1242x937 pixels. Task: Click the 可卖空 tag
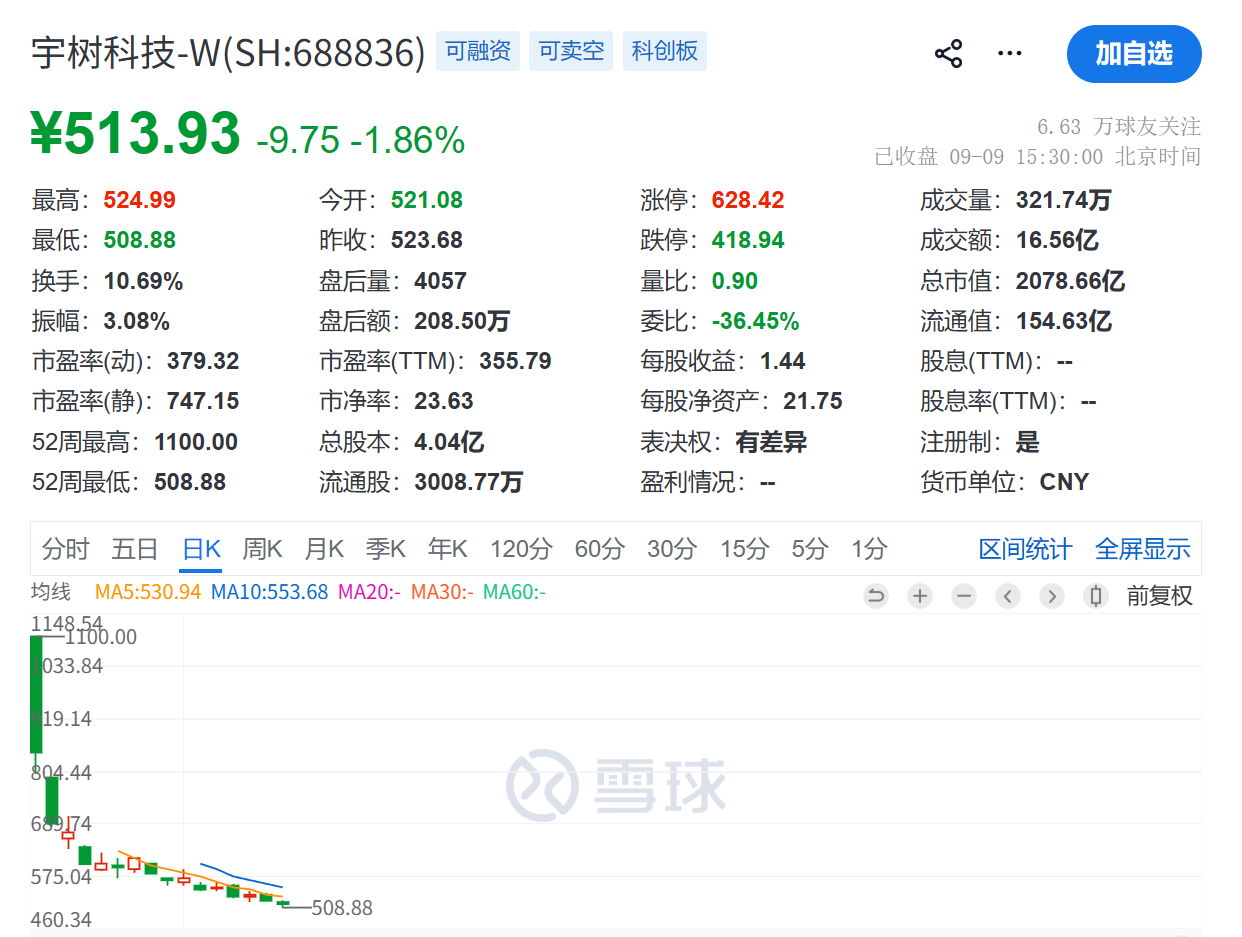[x=571, y=51]
